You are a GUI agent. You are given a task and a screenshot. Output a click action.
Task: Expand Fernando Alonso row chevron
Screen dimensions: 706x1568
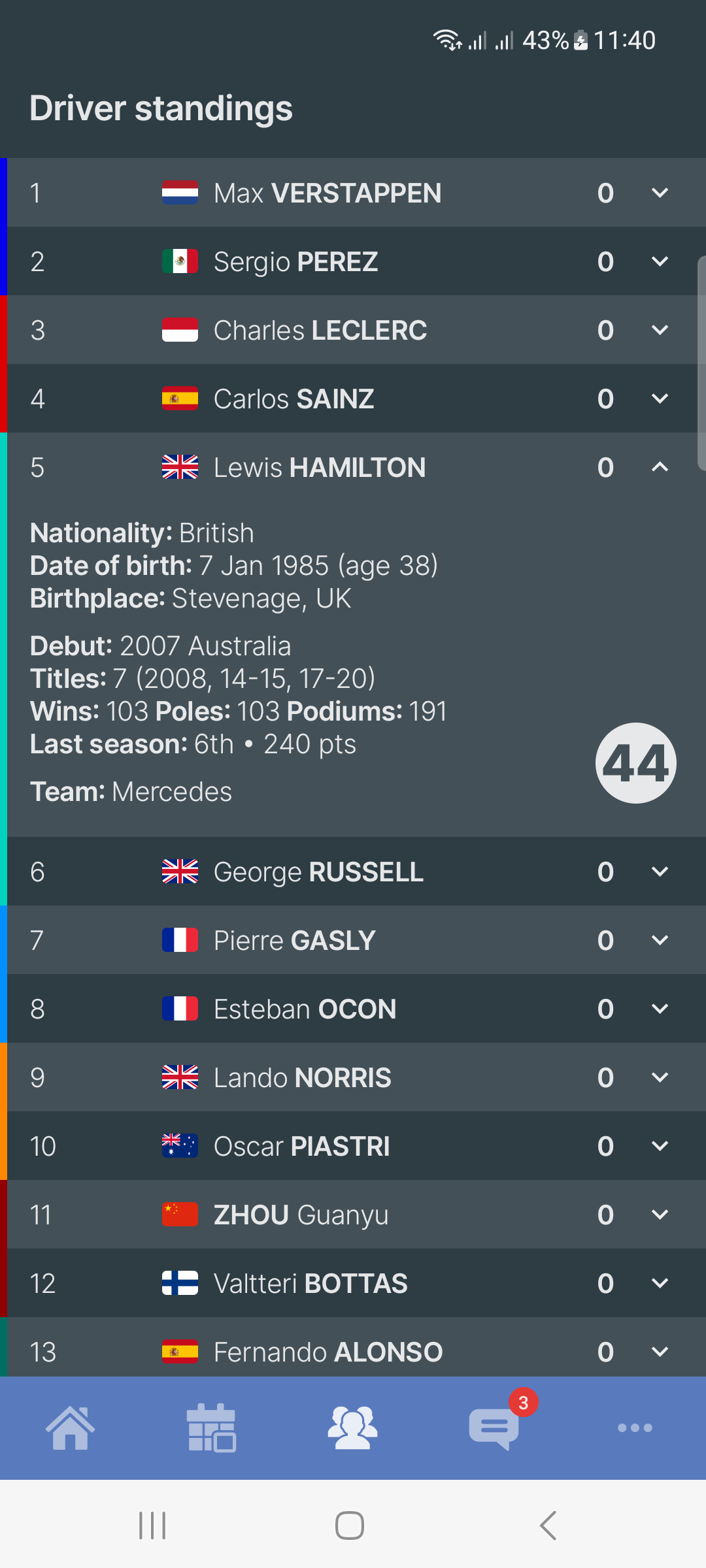660,1351
